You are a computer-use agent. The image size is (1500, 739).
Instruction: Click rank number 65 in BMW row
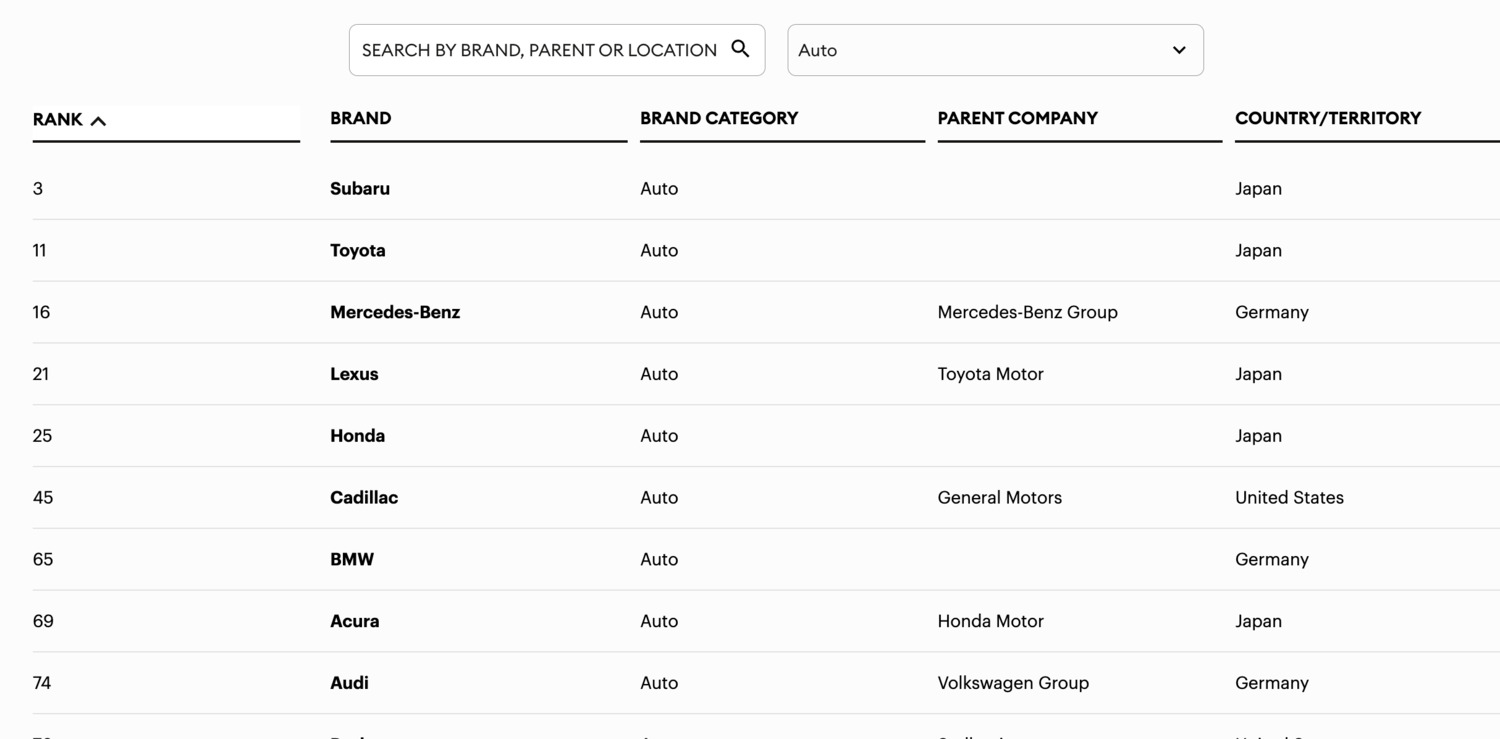[x=43, y=559]
